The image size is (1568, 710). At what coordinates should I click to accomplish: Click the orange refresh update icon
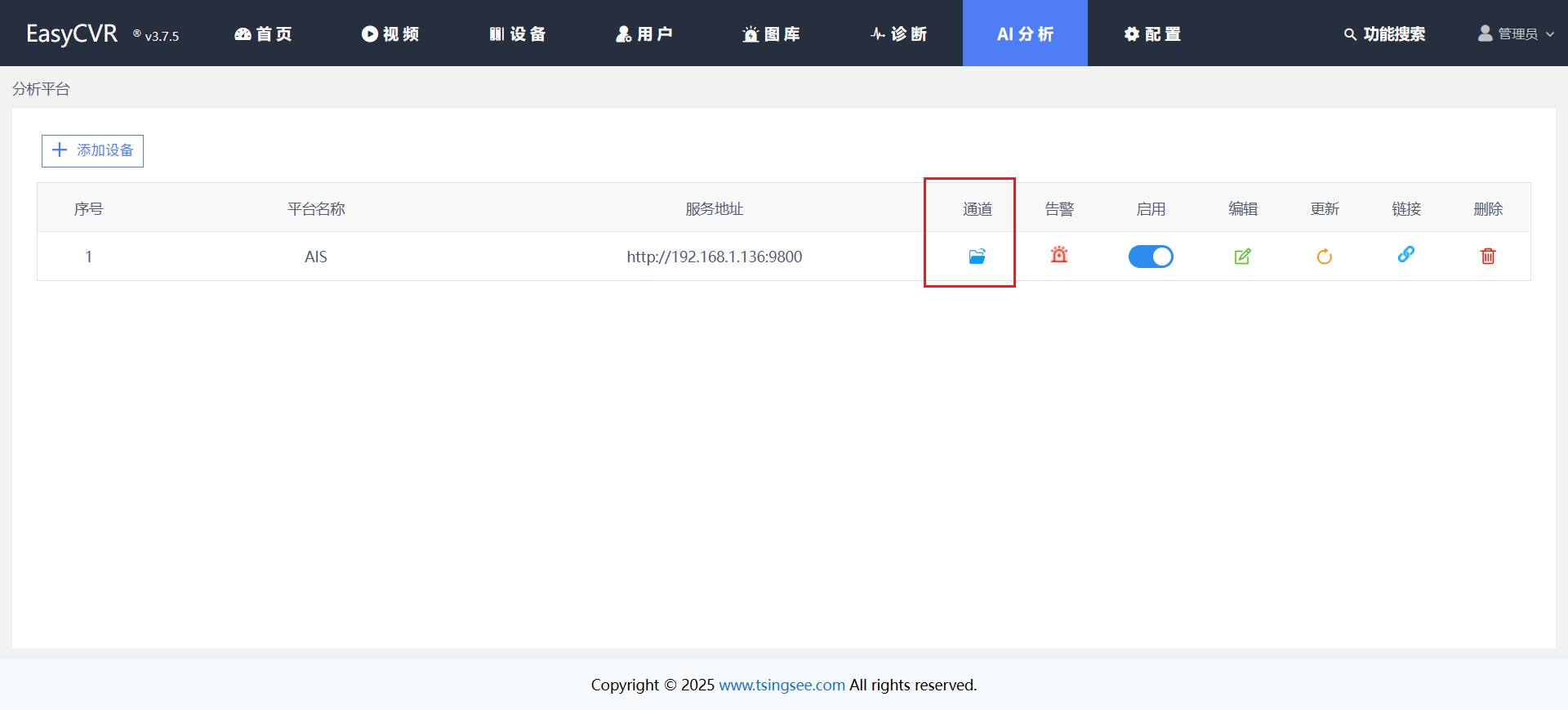pos(1324,257)
